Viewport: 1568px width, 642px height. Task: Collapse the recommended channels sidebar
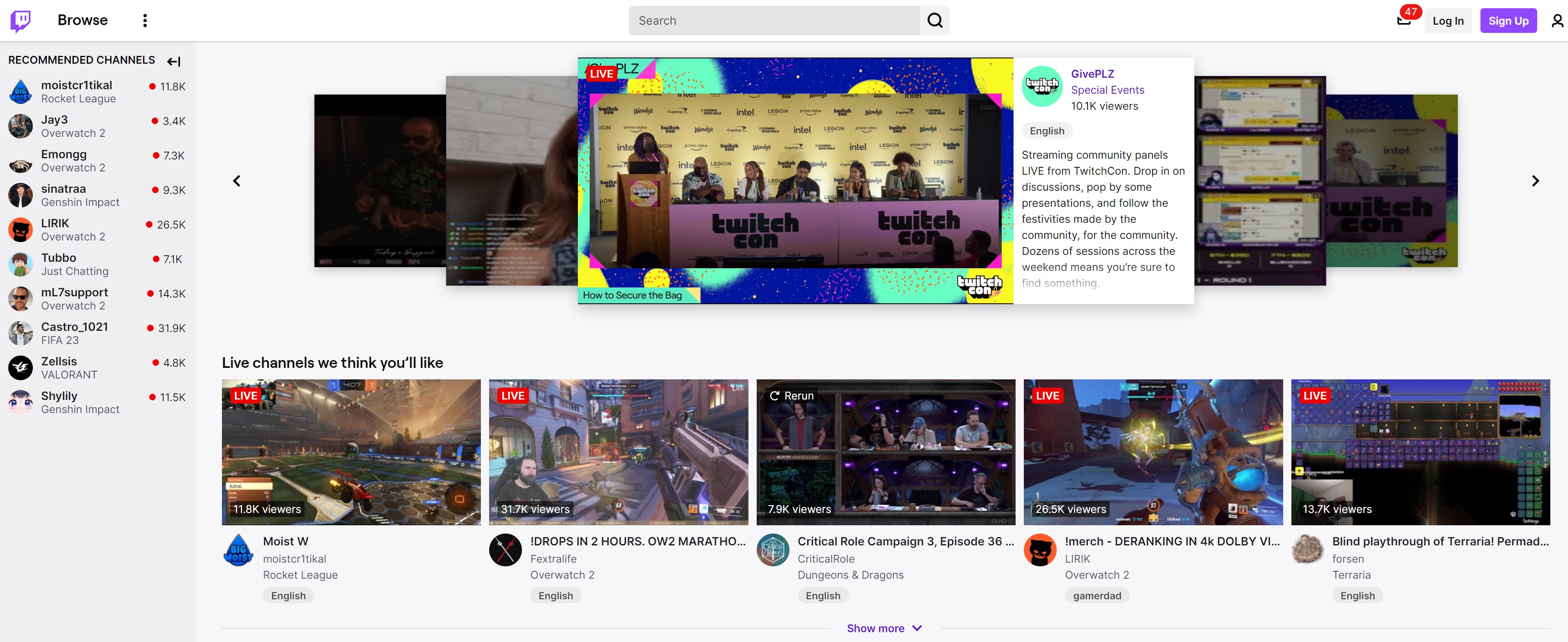[174, 61]
